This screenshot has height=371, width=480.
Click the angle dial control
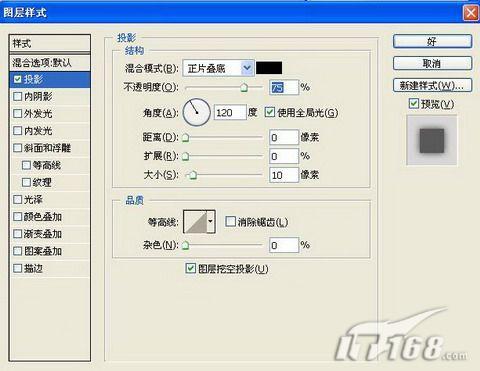coord(196,112)
